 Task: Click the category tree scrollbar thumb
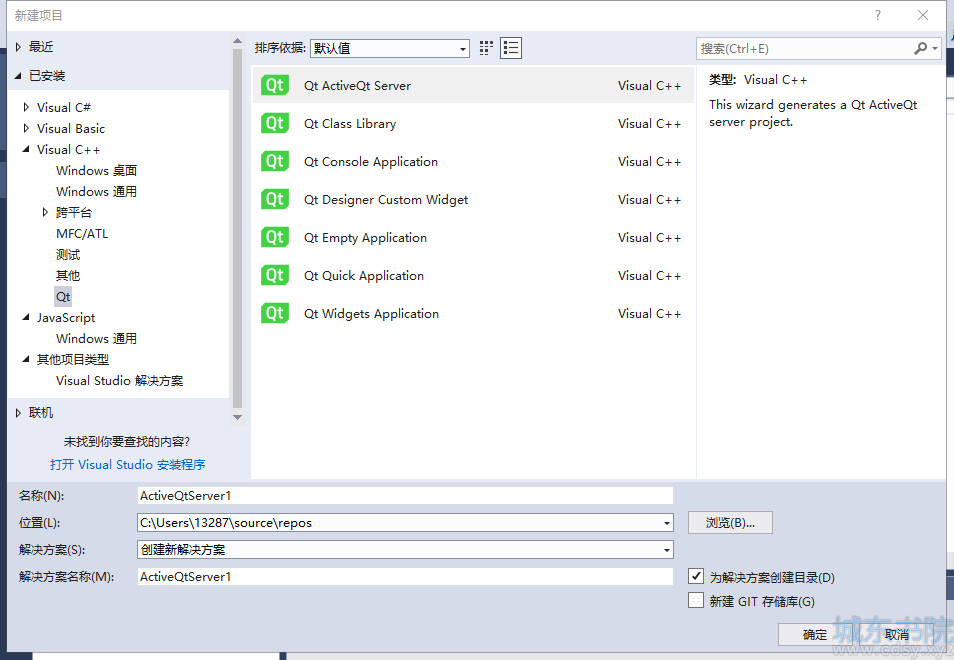pyautogui.click(x=237, y=228)
